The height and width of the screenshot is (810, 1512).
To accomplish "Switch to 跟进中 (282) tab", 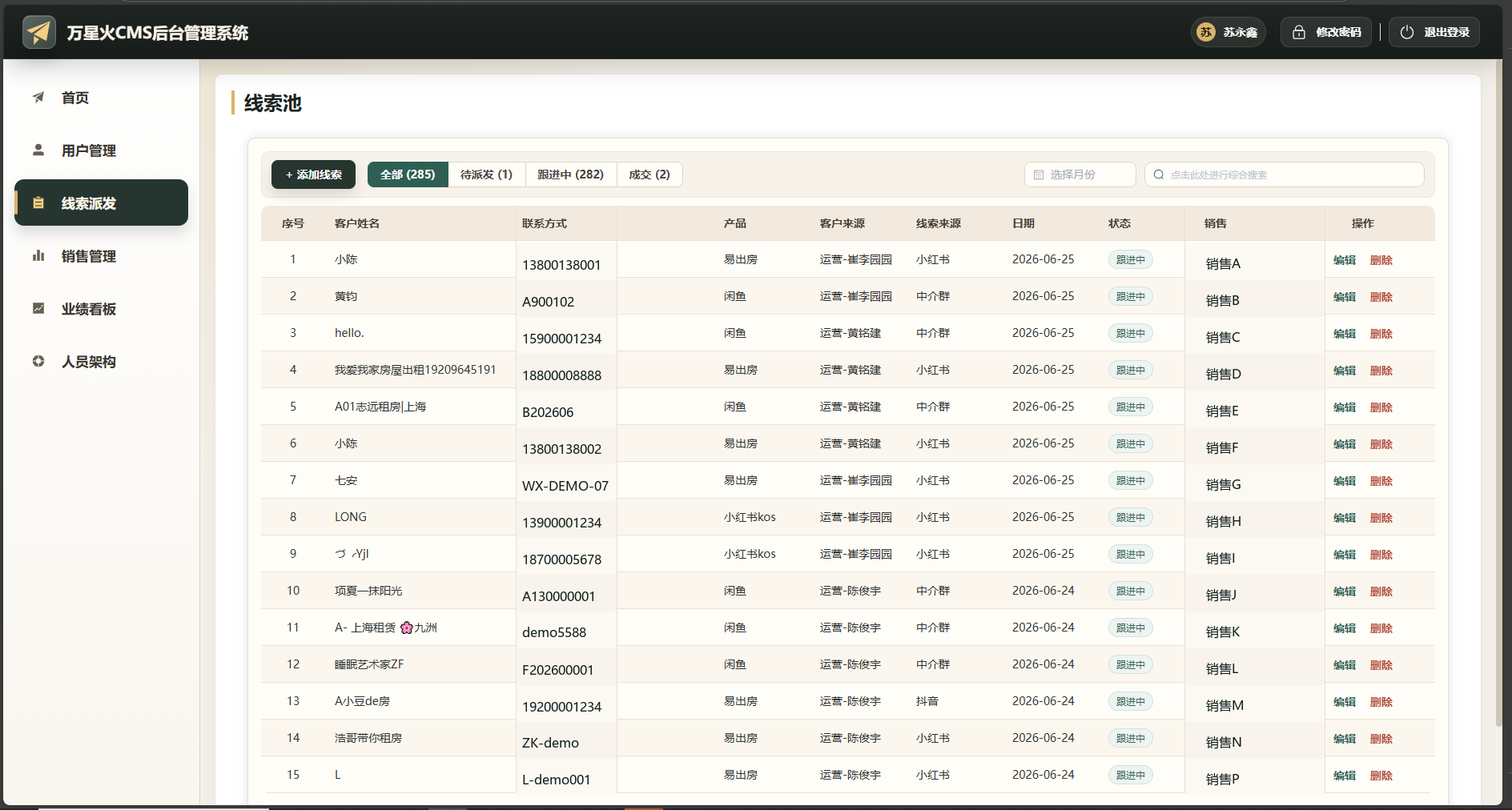I will click(570, 174).
